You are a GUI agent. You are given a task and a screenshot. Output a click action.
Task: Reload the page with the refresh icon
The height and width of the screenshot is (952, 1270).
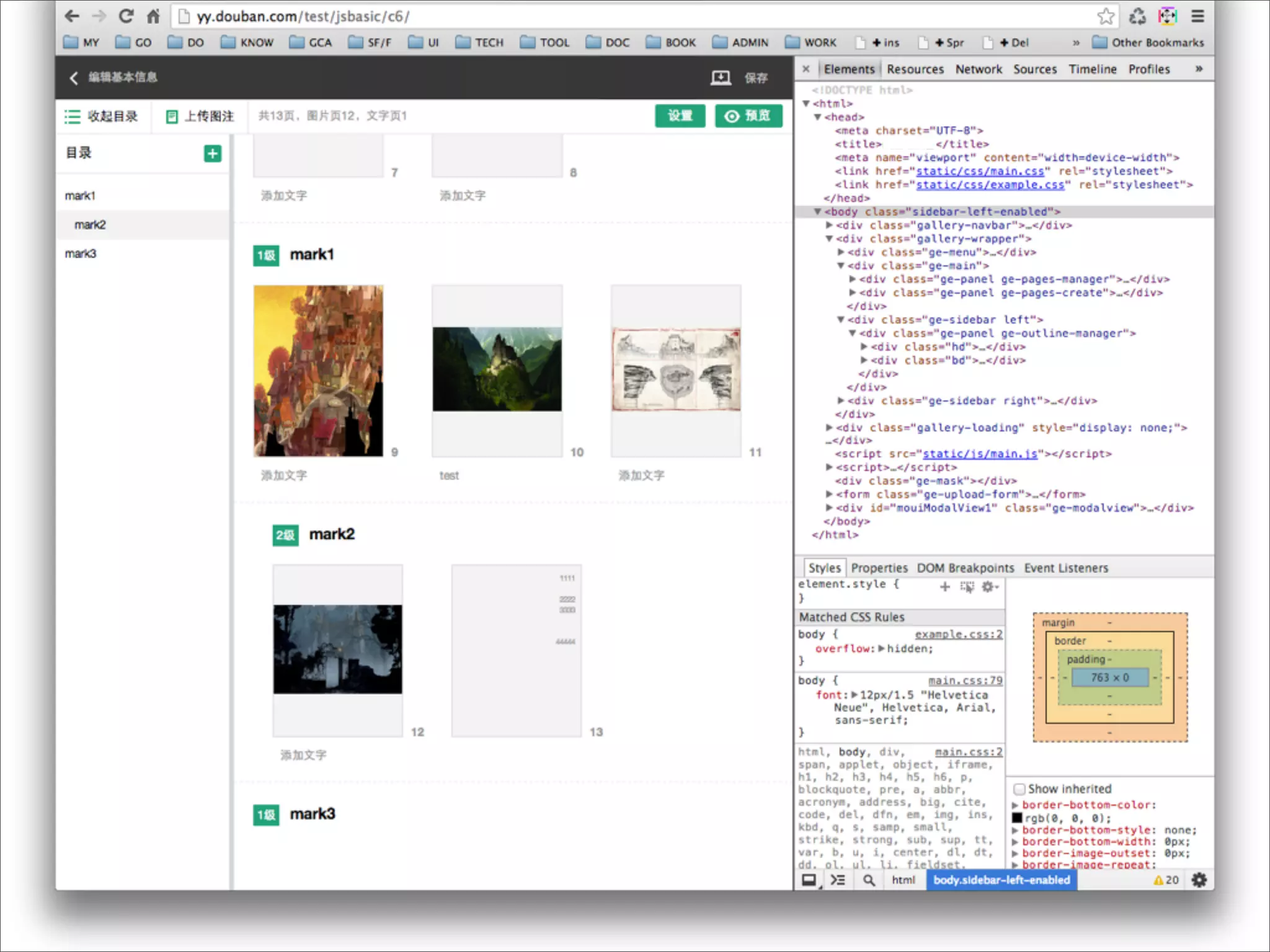[126, 16]
